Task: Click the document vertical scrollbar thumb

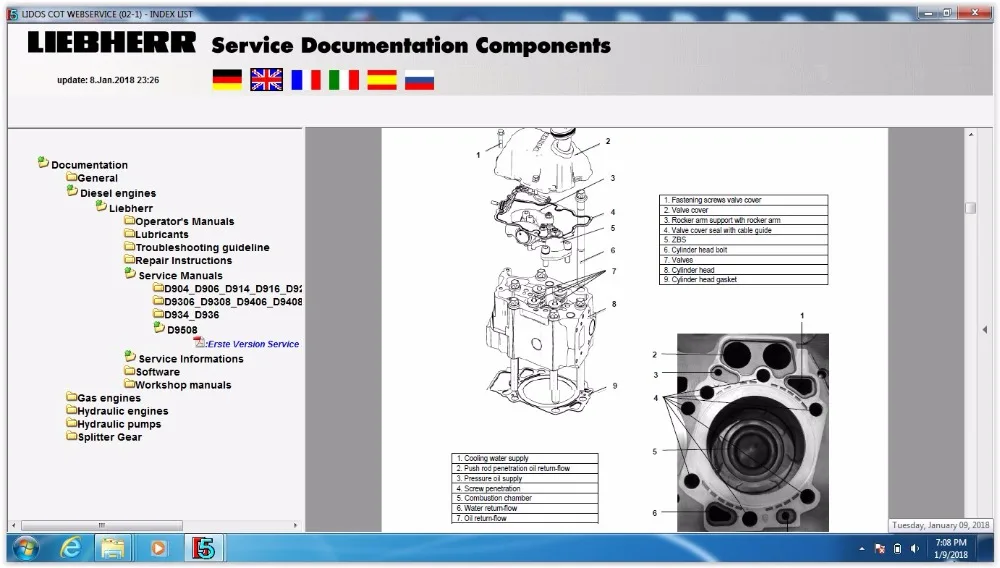Action: pyautogui.click(x=971, y=208)
